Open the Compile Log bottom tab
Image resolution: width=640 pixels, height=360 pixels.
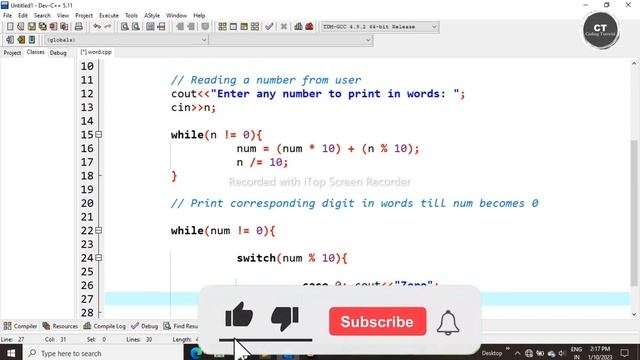point(104,326)
